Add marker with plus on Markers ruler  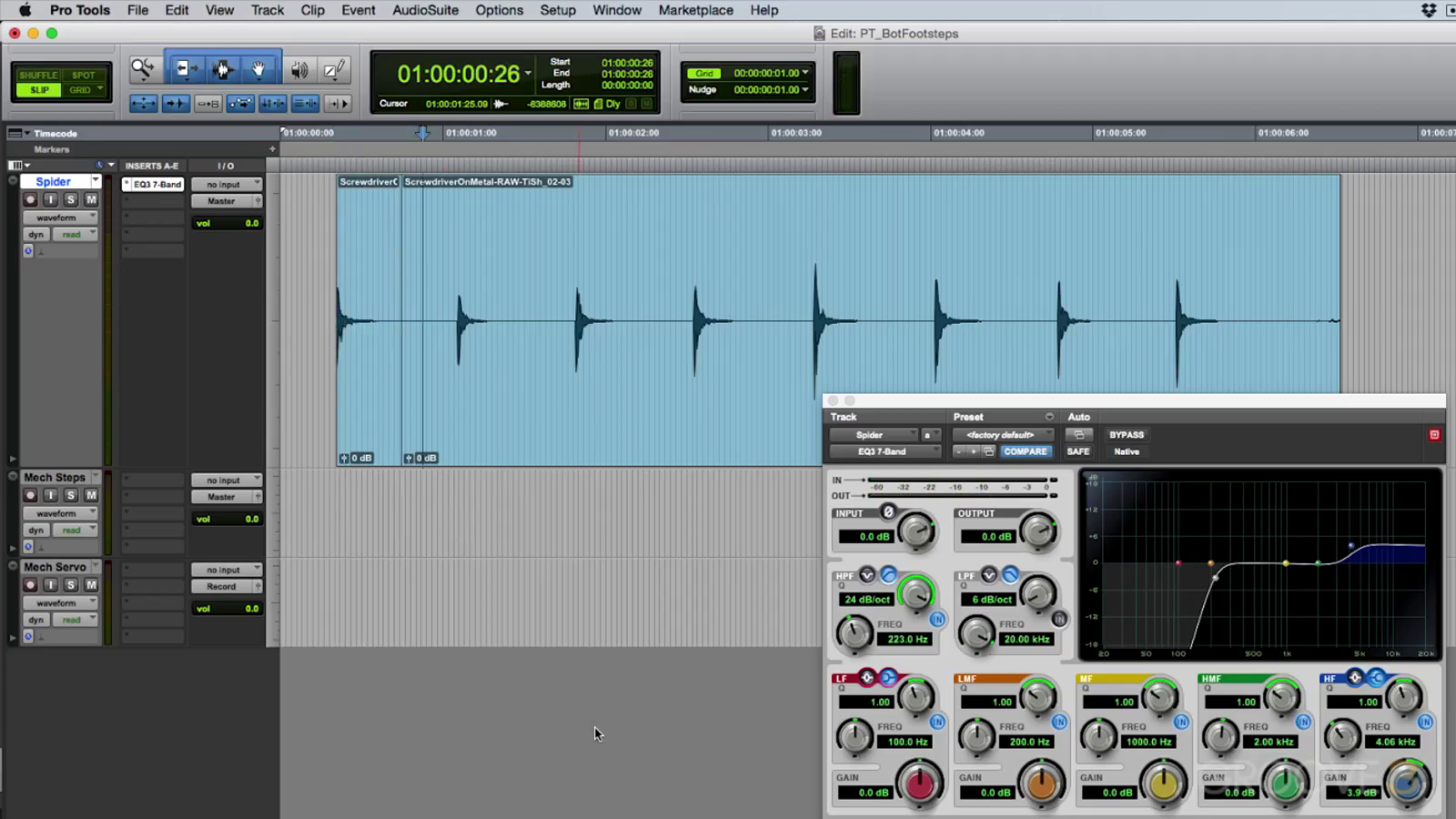pos(272,149)
